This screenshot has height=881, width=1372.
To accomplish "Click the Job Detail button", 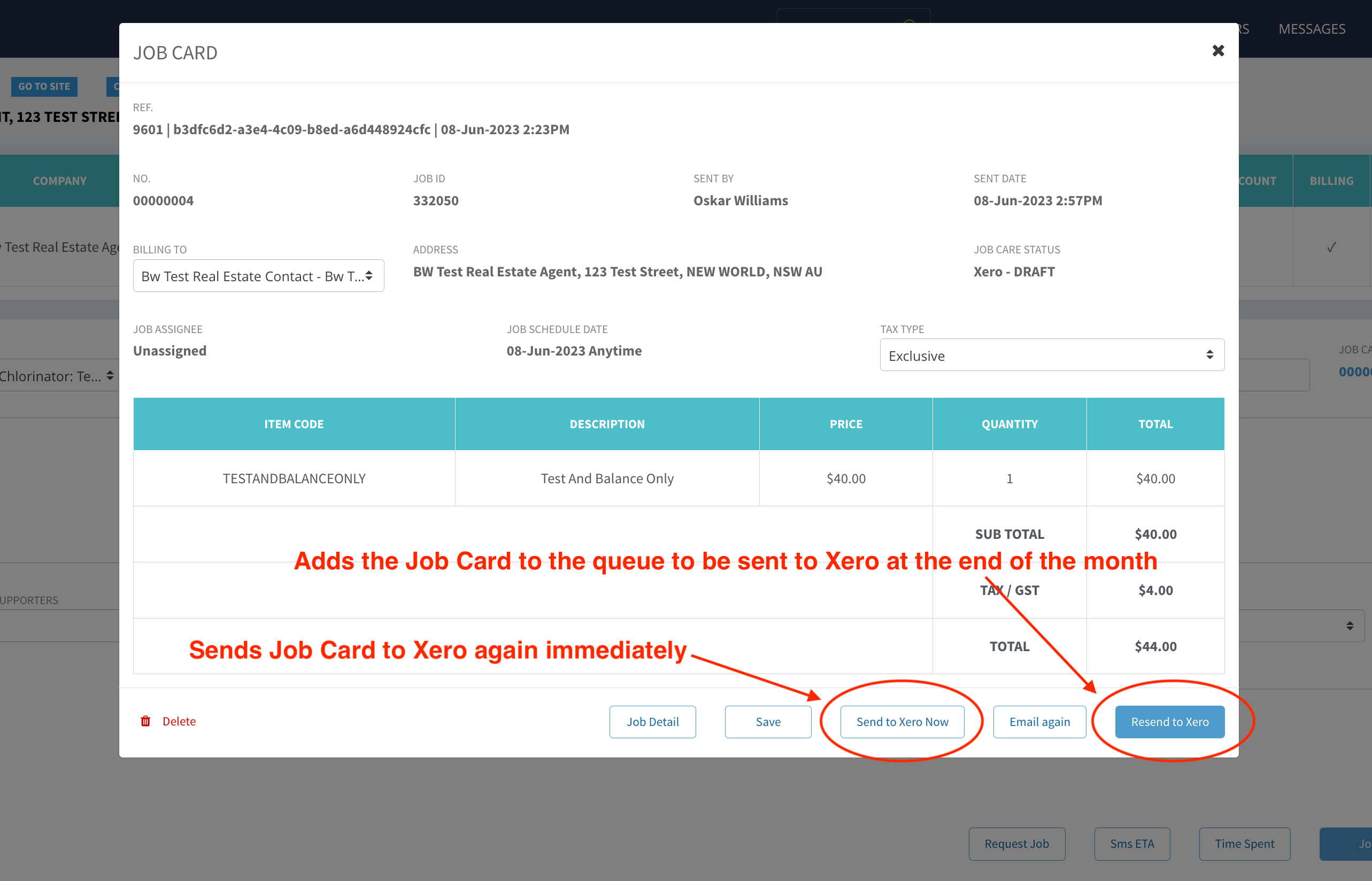I will click(652, 722).
